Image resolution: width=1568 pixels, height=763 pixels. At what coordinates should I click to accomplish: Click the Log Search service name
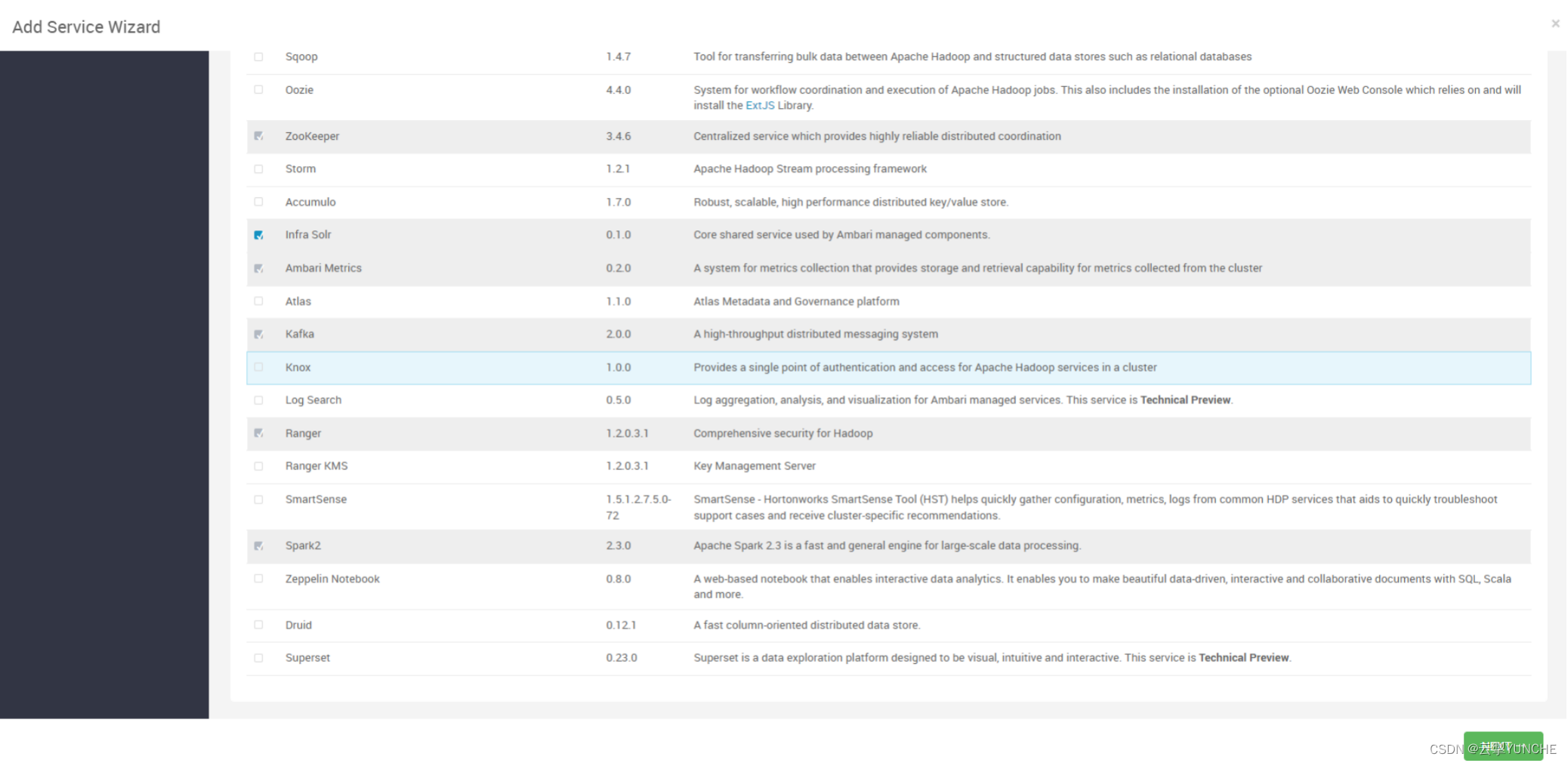click(x=313, y=400)
